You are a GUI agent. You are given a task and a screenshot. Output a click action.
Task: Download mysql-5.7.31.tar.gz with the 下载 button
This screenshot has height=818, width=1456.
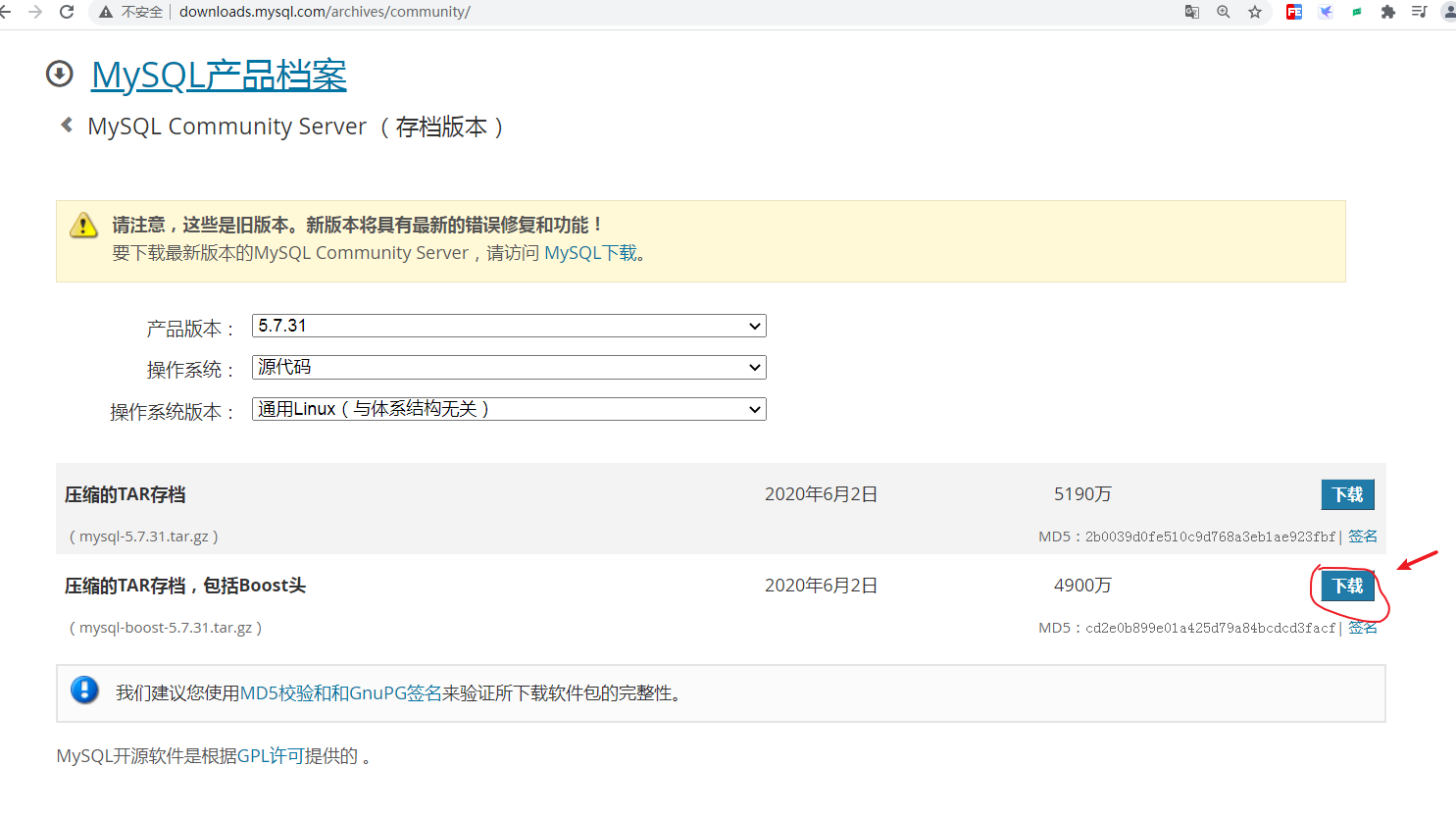[x=1347, y=494]
